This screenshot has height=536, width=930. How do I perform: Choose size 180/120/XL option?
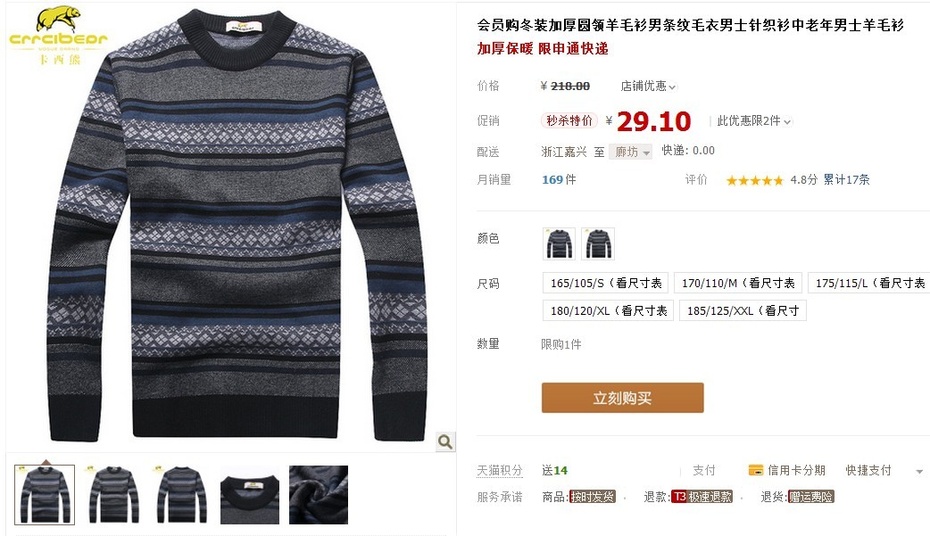[608, 311]
